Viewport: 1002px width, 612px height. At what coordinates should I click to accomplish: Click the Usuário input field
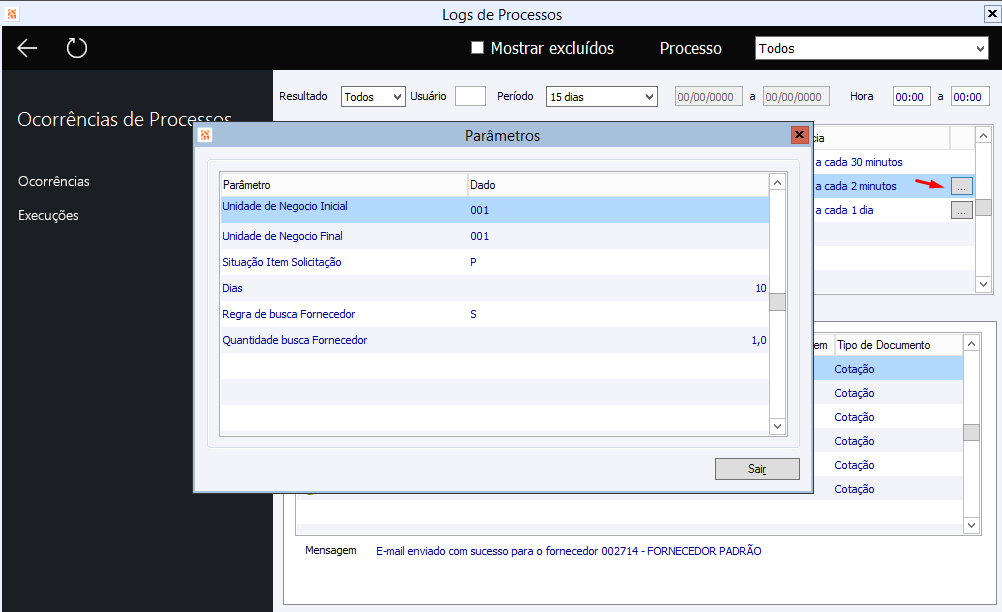pyautogui.click(x=470, y=96)
